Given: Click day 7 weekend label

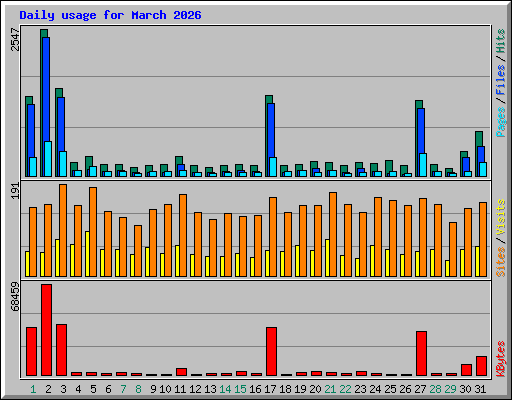Looking at the screenshot, I should click(123, 389).
